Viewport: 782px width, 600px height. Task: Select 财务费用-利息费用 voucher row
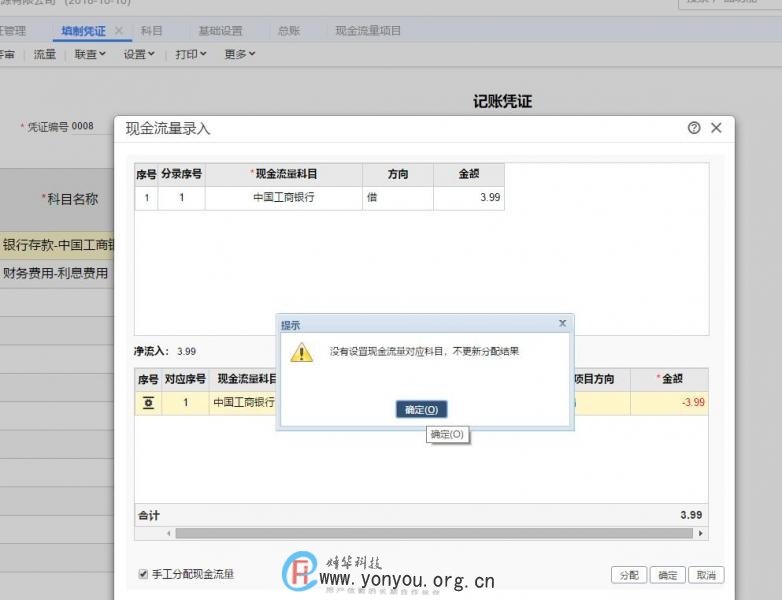[x=57, y=273]
